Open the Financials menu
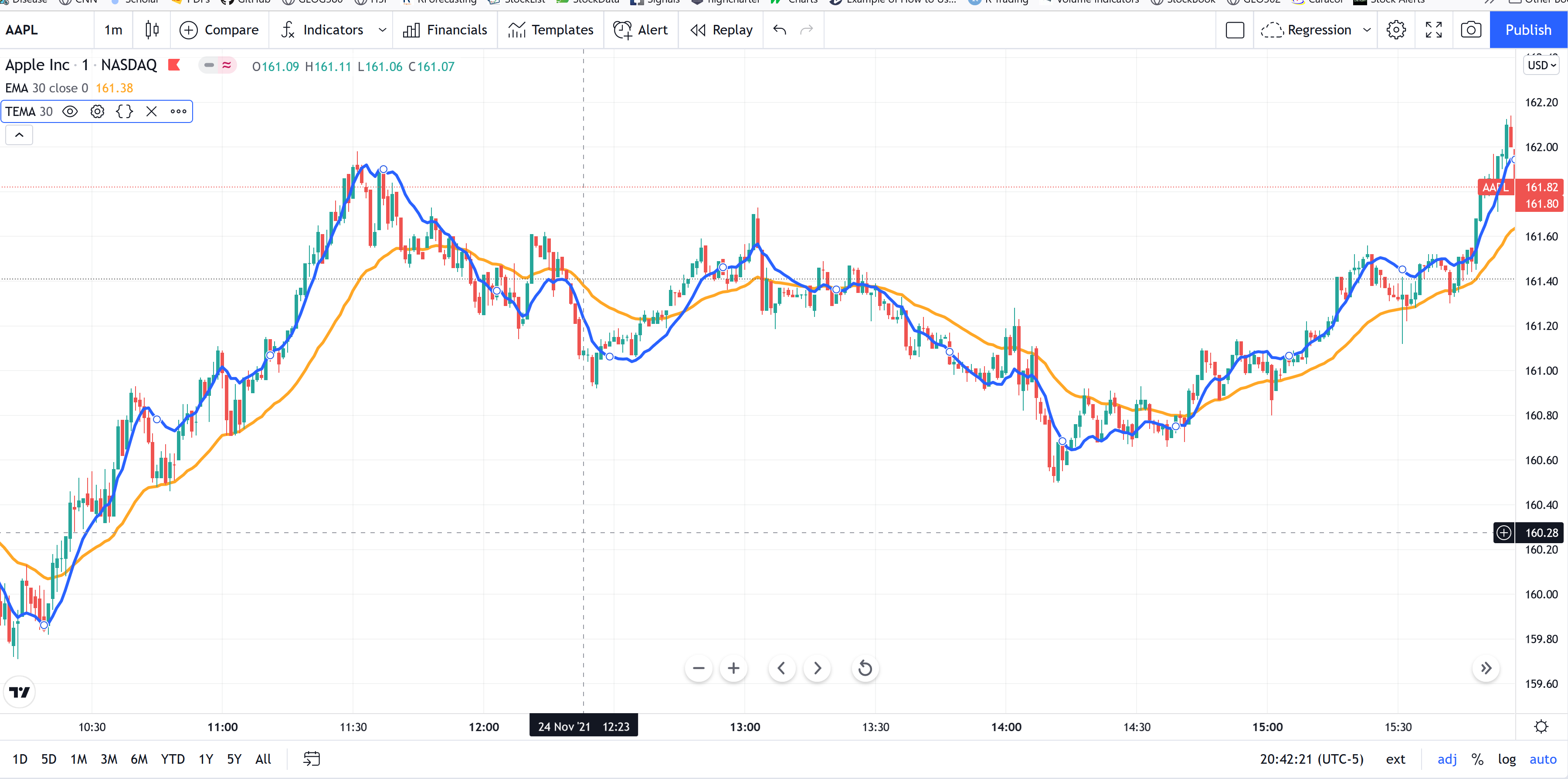Viewport: 1568px width, 779px height. 445,30
